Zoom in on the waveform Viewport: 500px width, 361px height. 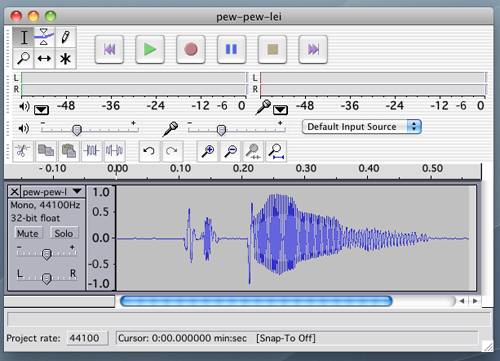[208, 151]
